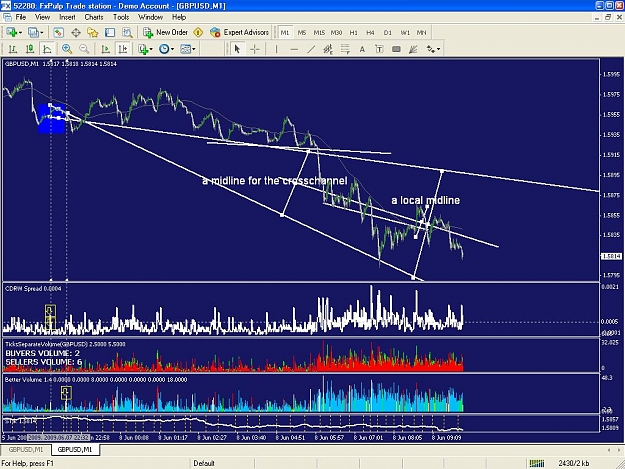
Task: Toggle the Terminal panel icon
Action: [110, 33]
